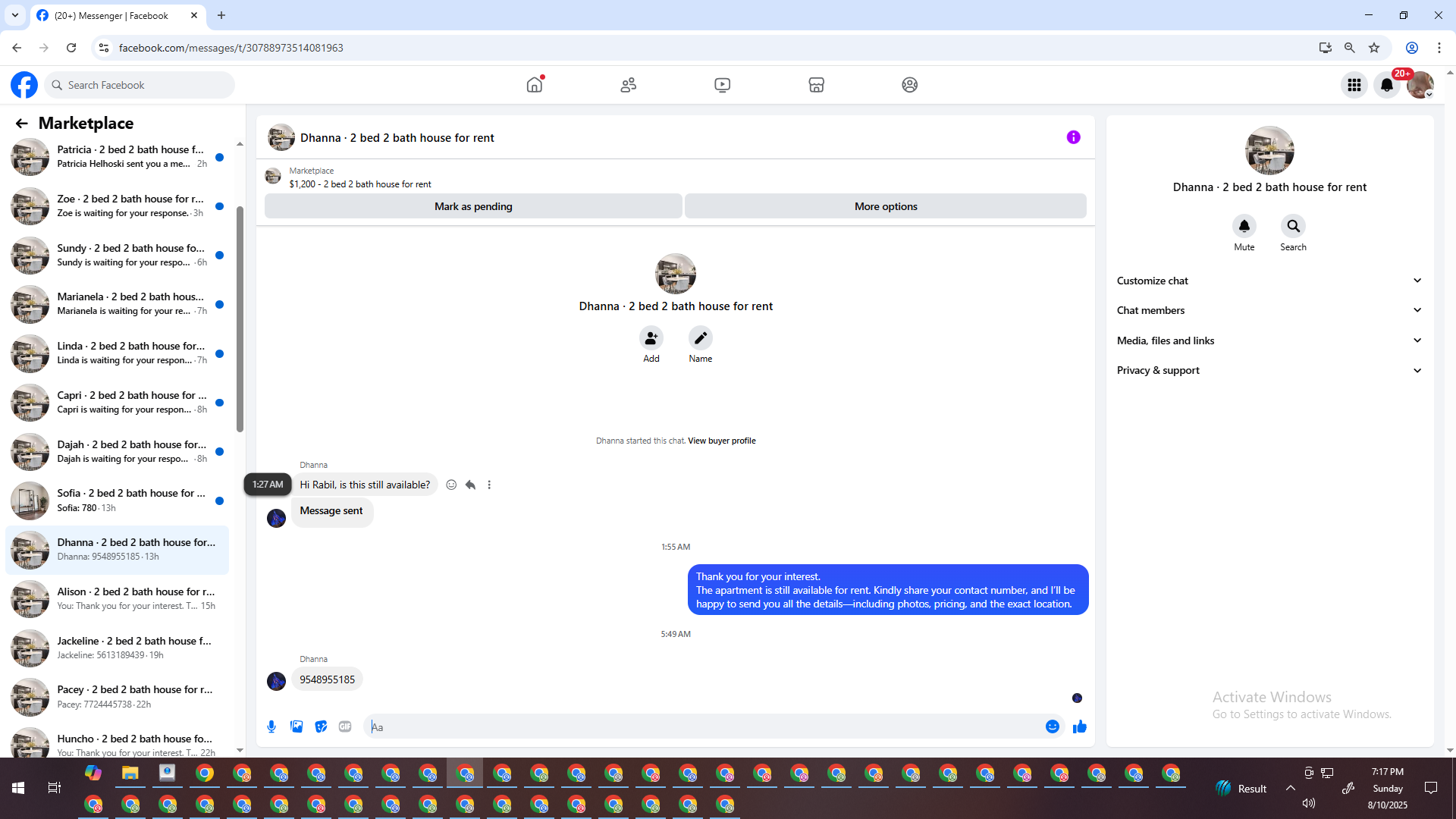Viewport: 1456px width, 819px height.
Task: Open the sticker picker icon
Action: [321, 726]
